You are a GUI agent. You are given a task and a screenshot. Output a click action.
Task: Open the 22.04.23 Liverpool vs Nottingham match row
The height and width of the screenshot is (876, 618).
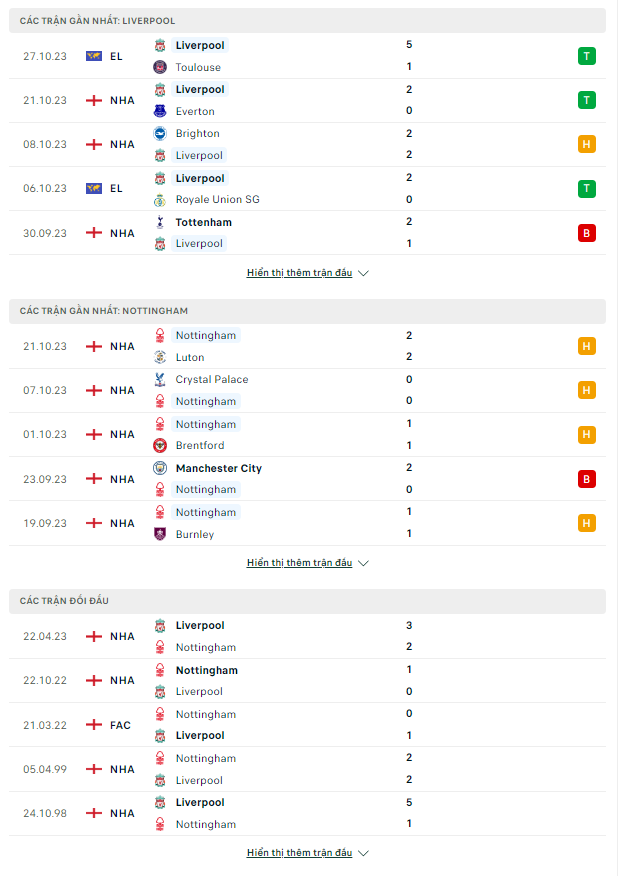coord(307,636)
